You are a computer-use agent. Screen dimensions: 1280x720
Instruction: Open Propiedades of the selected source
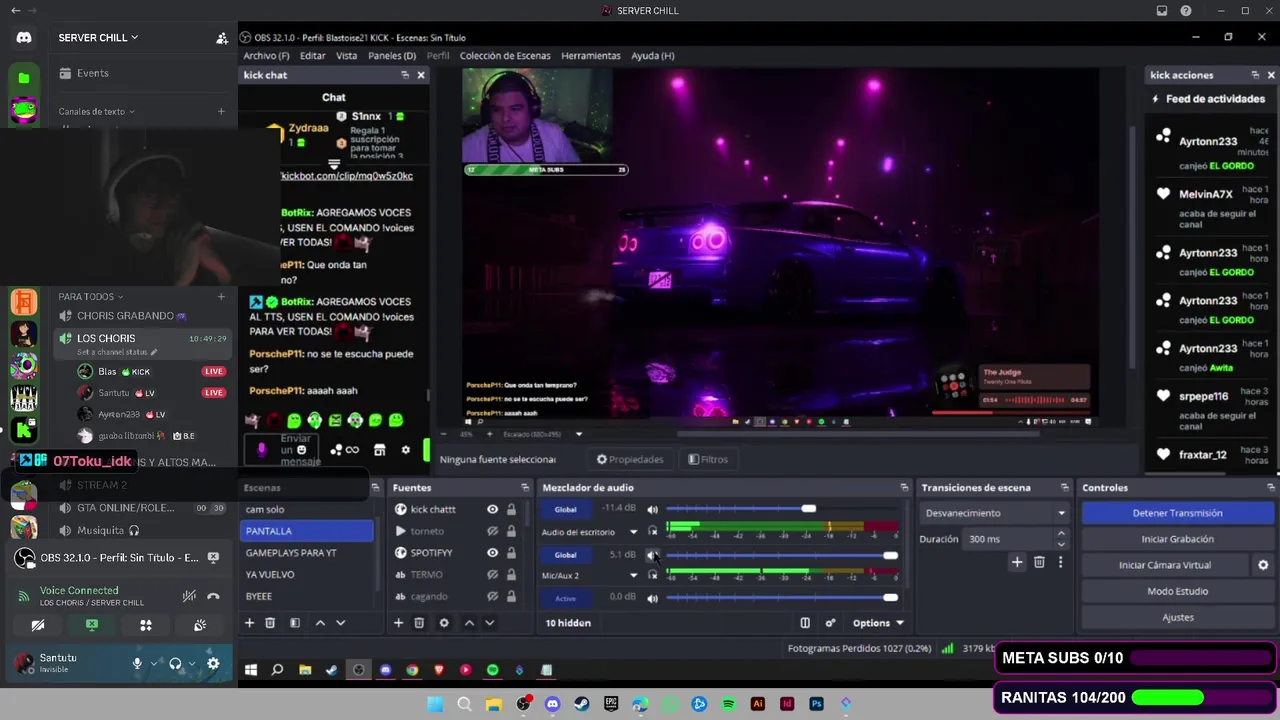click(x=630, y=460)
